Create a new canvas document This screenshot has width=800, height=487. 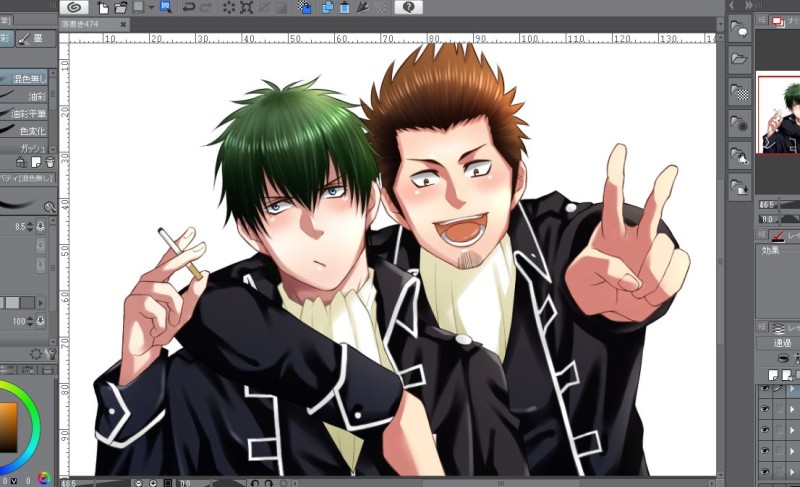pos(104,7)
